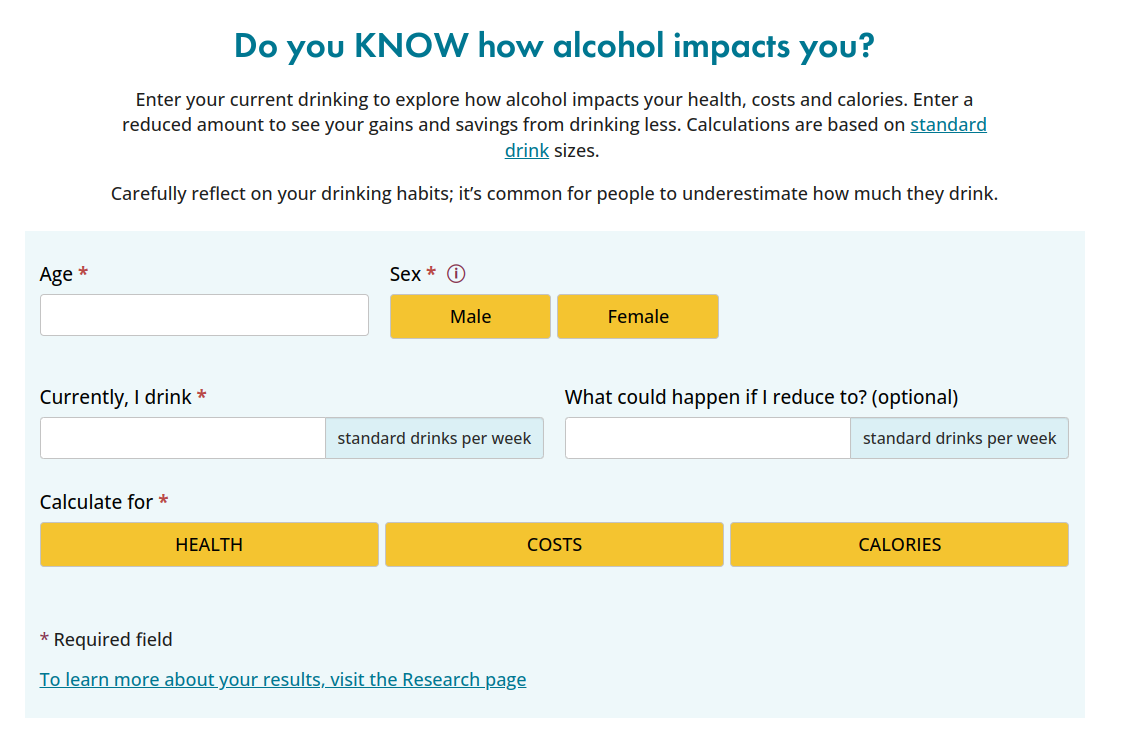Choose HEALTH under Calculate for
Image resolution: width=1133 pixels, height=731 pixels.
tap(209, 545)
